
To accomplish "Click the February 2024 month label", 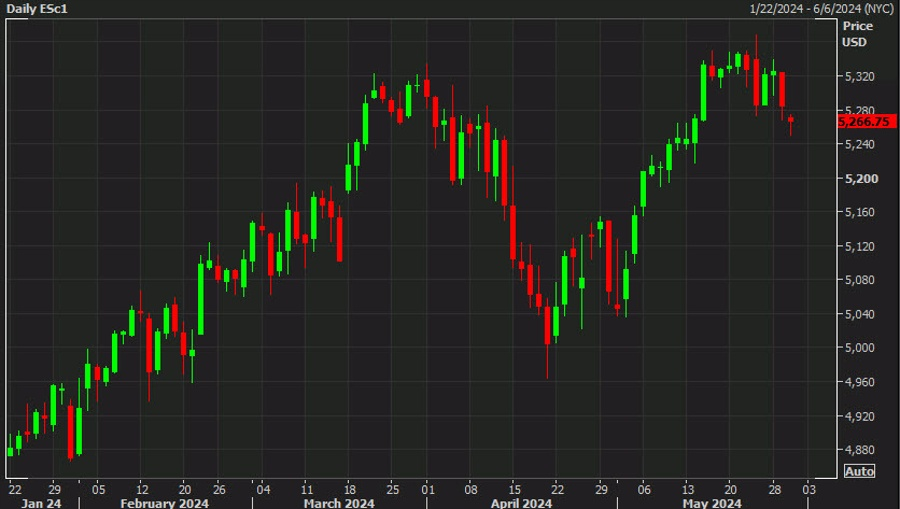I will 164,503.
